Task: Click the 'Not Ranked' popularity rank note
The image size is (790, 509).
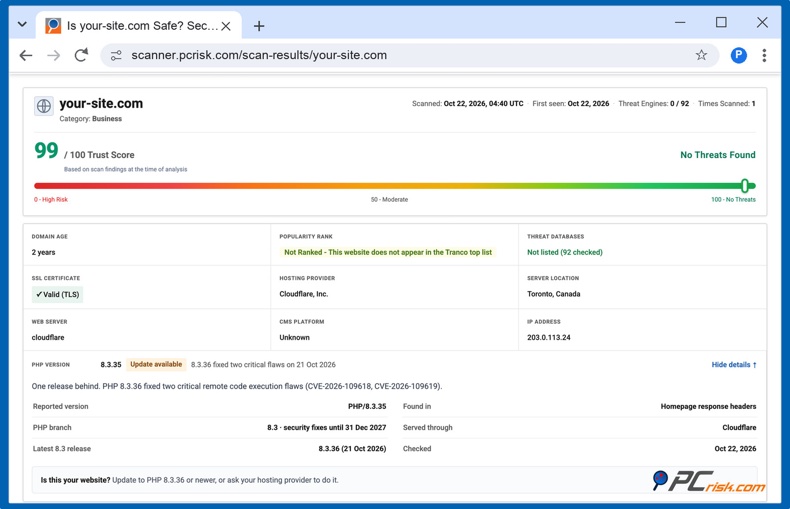Action: 388,252
